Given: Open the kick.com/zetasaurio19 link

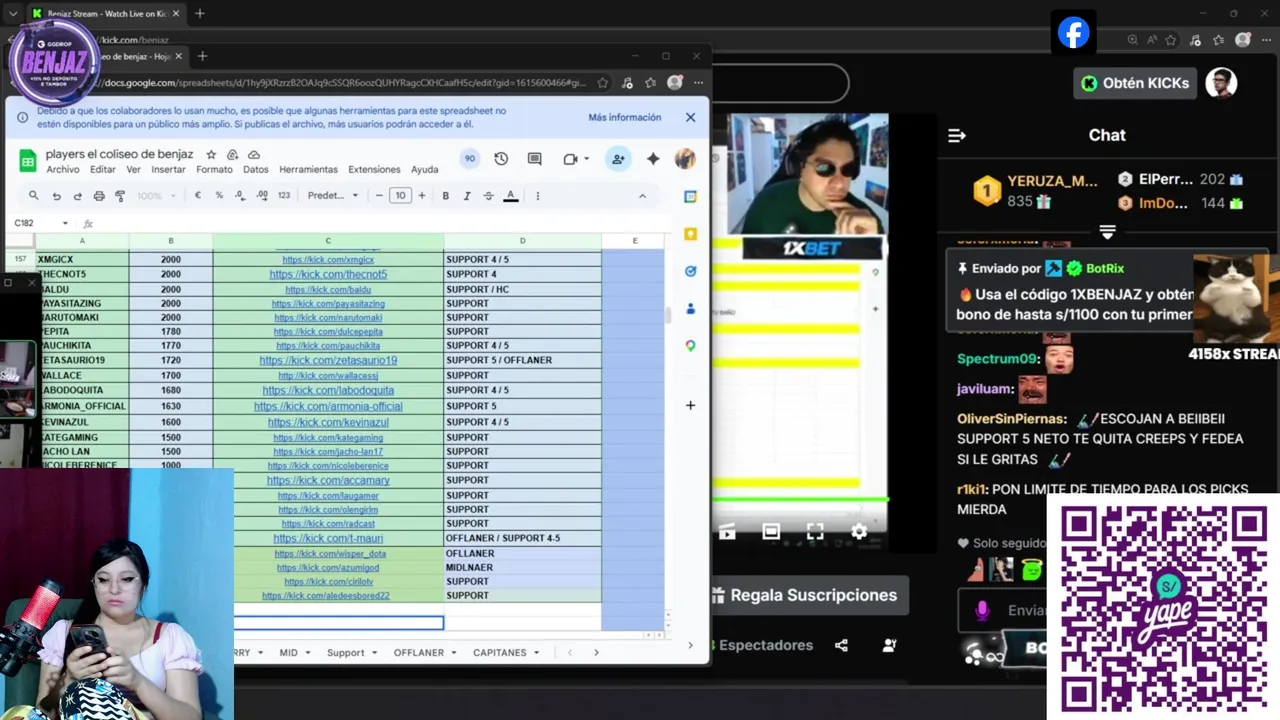Looking at the screenshot, I should (x=328, y=360).
